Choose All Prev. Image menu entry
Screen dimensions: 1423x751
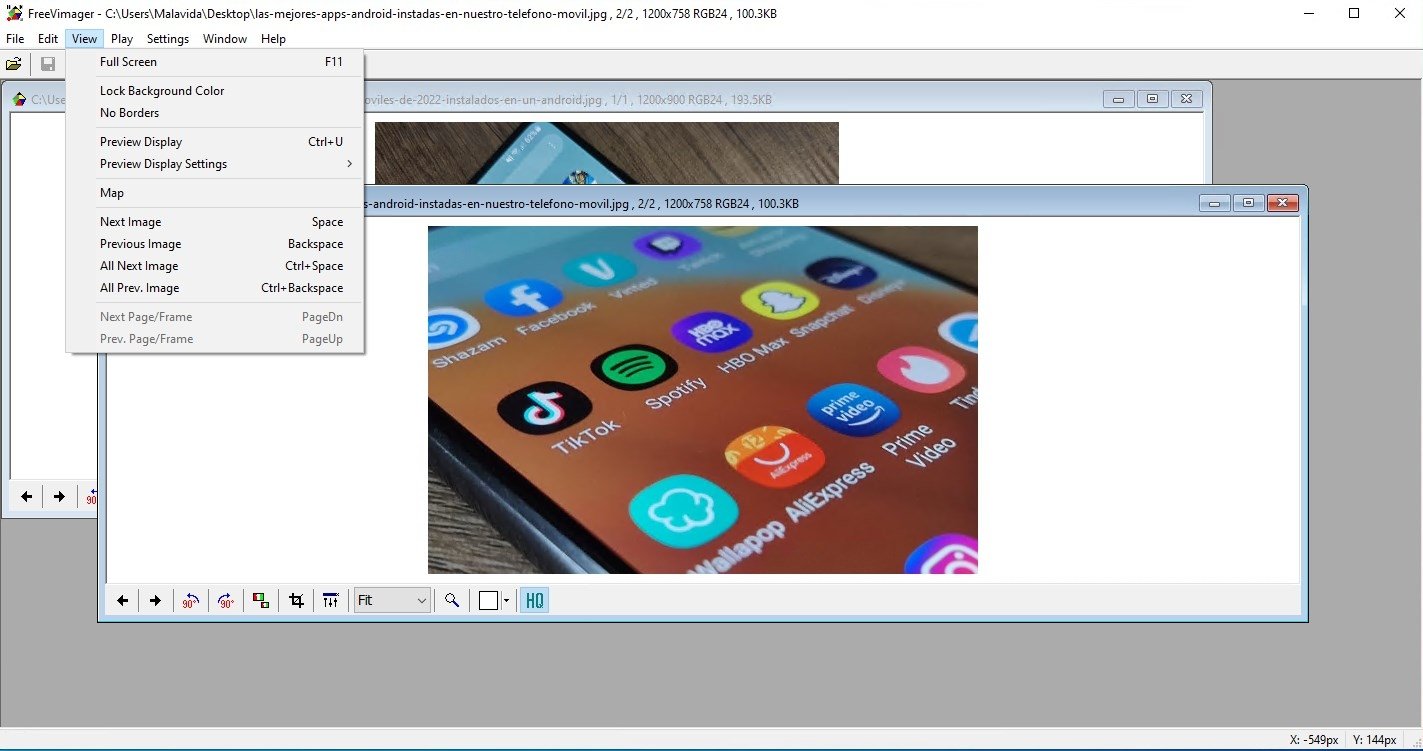215,288
